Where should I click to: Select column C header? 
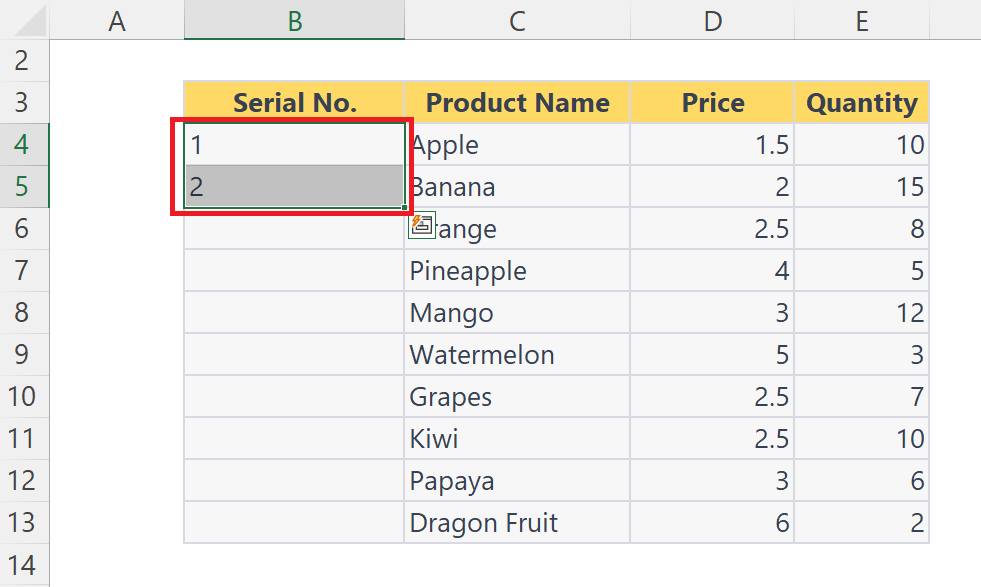click(x=517, y=20)
